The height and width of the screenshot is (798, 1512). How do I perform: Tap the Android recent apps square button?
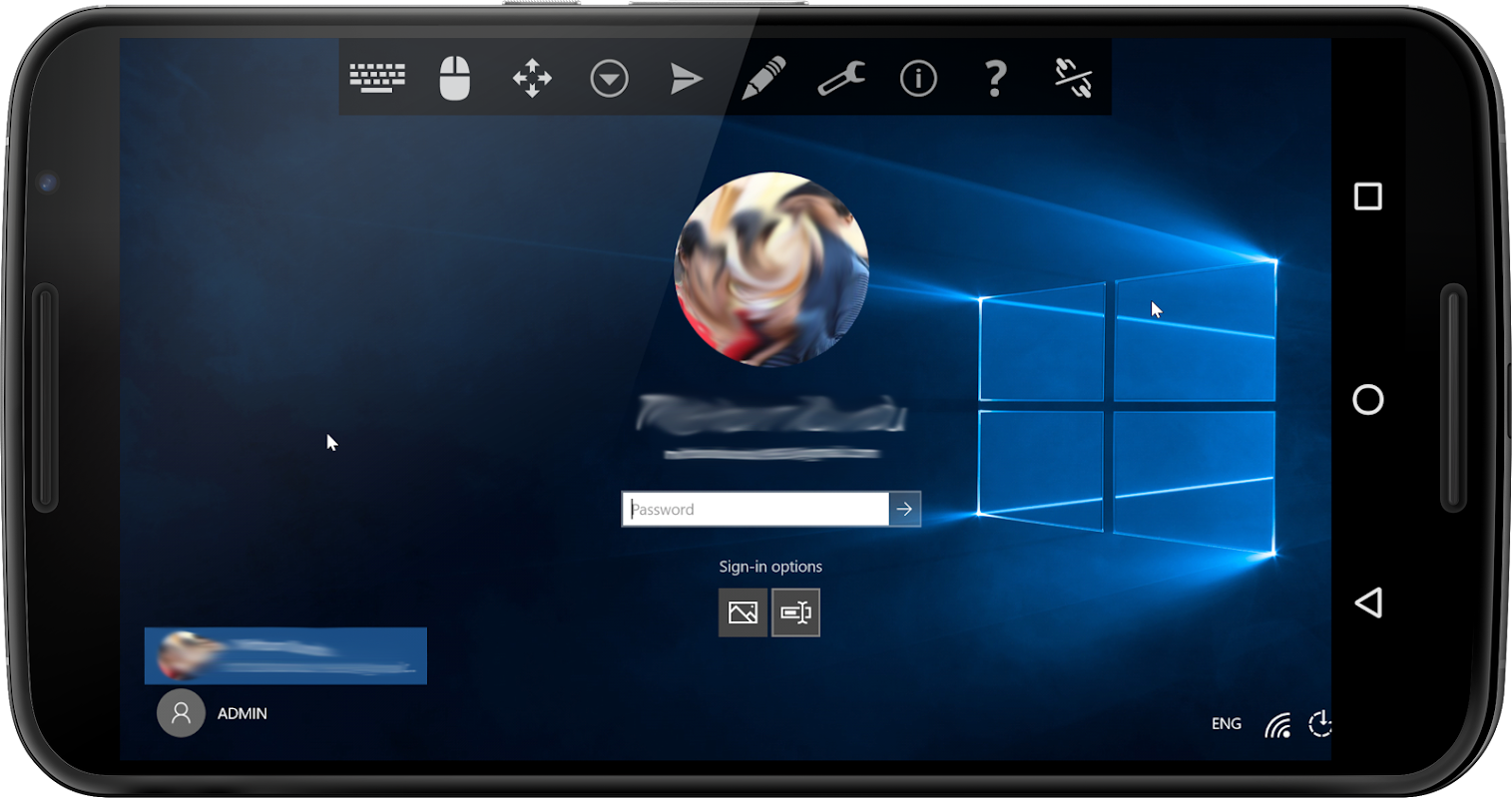click(x=1368, y=196)
